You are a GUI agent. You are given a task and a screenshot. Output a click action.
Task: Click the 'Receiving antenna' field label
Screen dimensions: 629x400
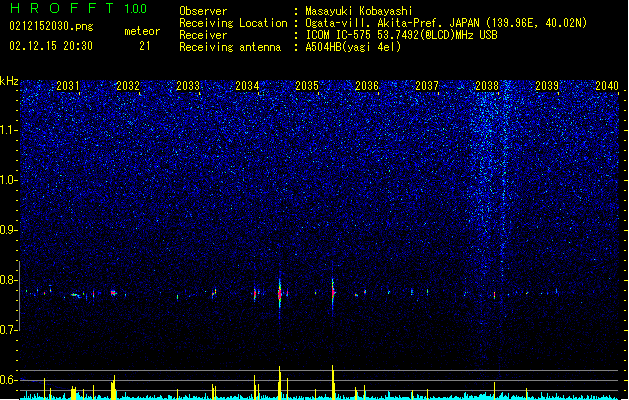230,47
